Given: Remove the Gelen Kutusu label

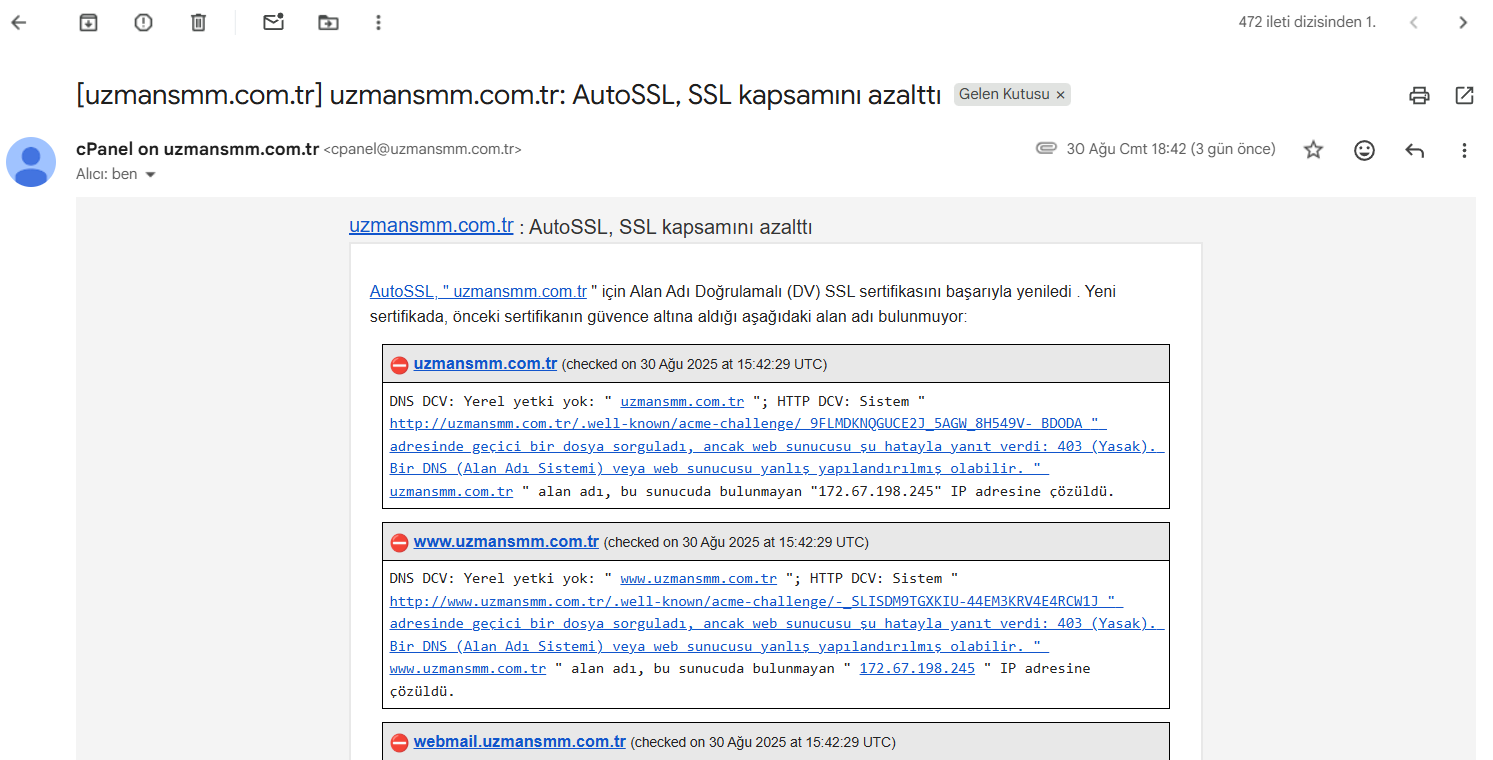Looking at the screenshot, I should [1061, 94].
